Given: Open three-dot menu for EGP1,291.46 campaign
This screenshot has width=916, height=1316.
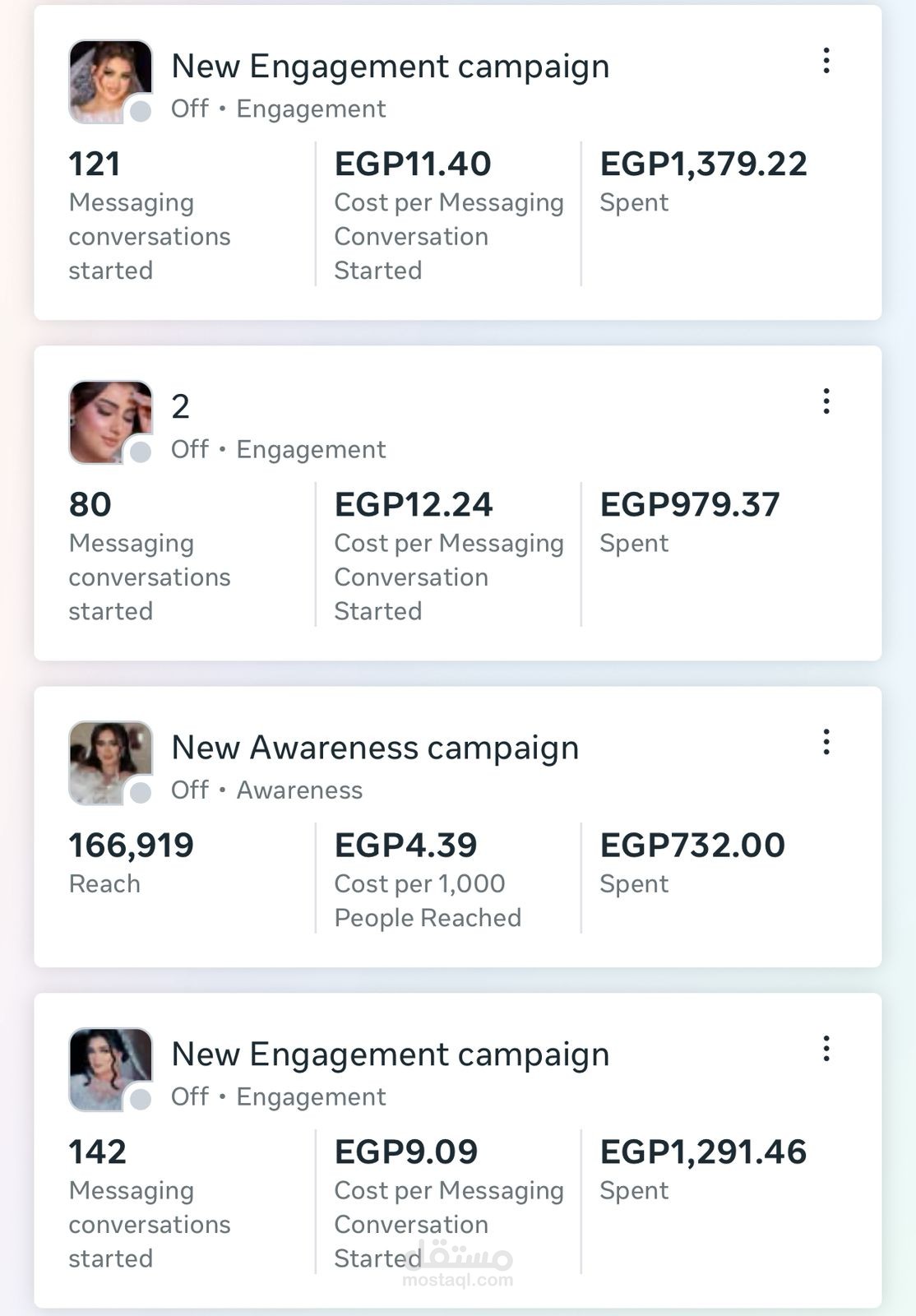Looking at the screenshot, I should (826, 1049).
